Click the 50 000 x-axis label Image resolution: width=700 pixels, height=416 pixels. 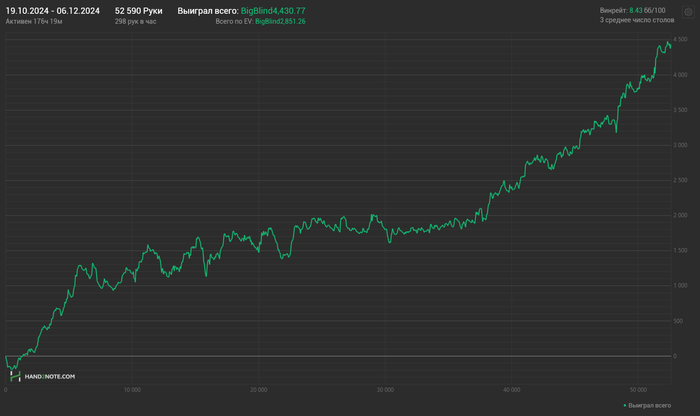point(638,390)
